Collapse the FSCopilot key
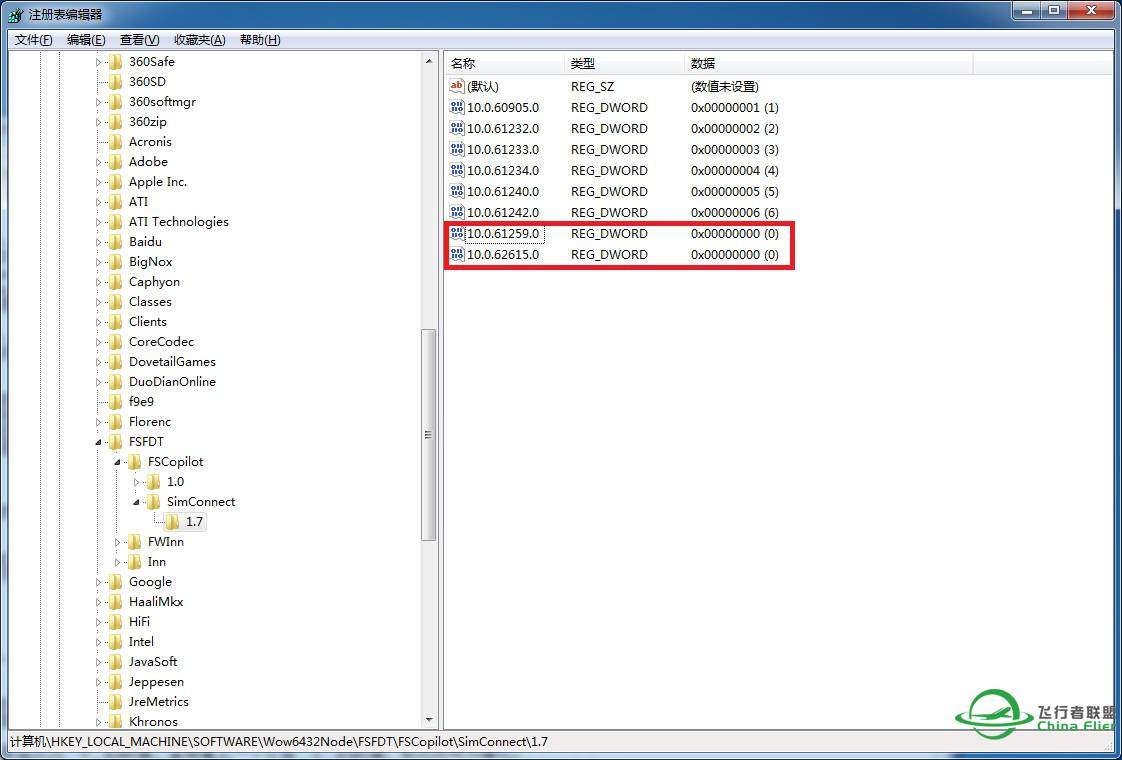Image resolution: width=1122 pixels, height=760 pixels. point(117,463)
